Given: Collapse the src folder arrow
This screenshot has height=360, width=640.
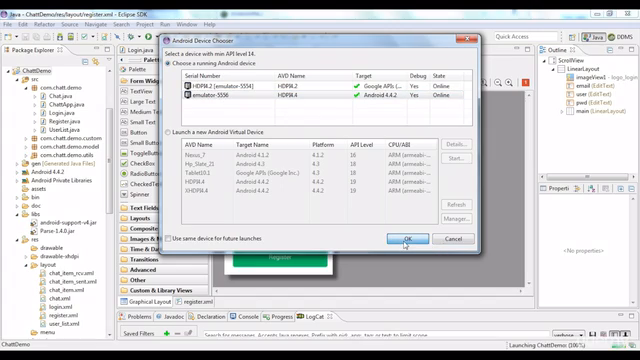Looking at the screenshot, I should [17, 80].
